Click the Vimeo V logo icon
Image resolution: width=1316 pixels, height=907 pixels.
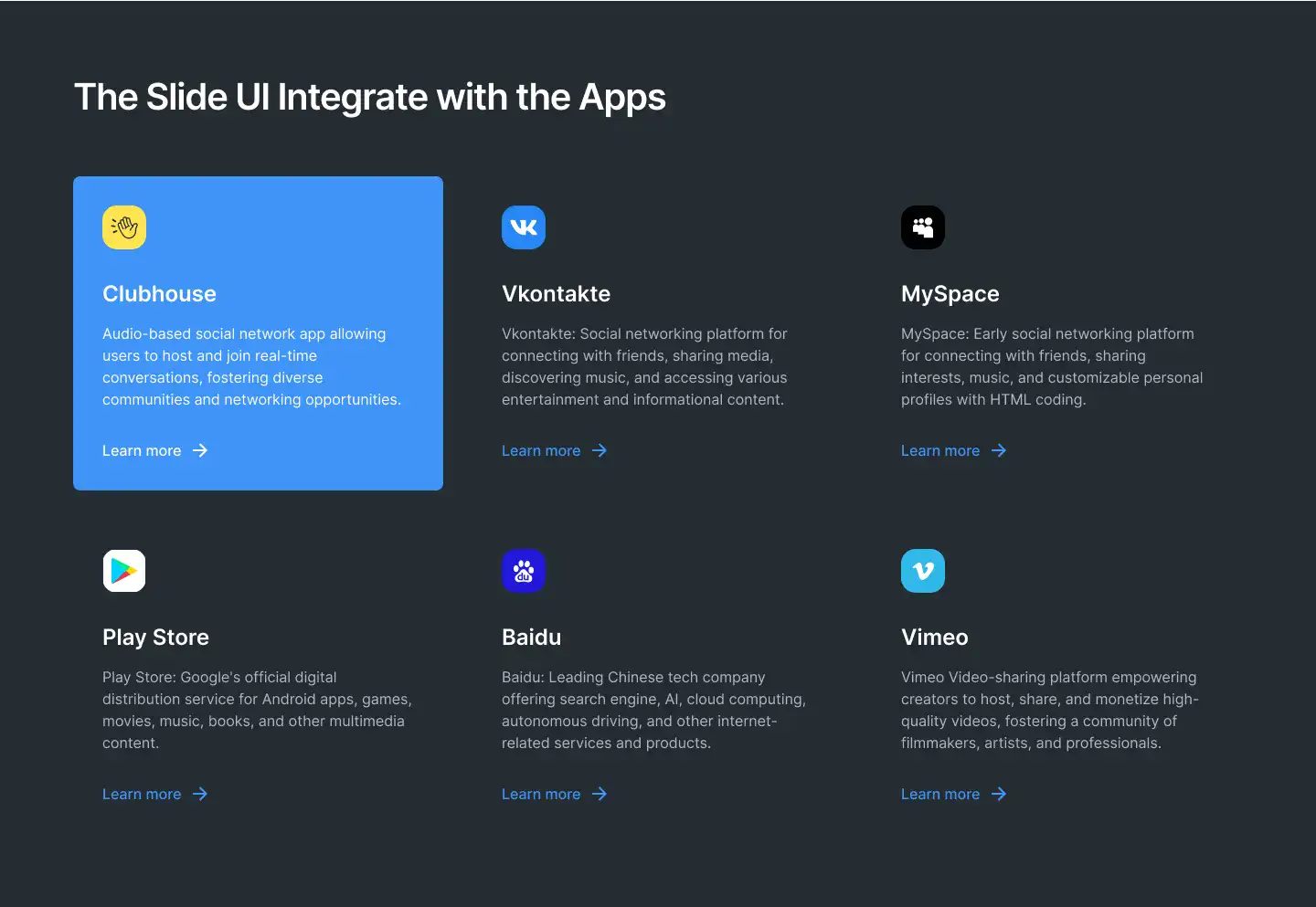point(923,571)
